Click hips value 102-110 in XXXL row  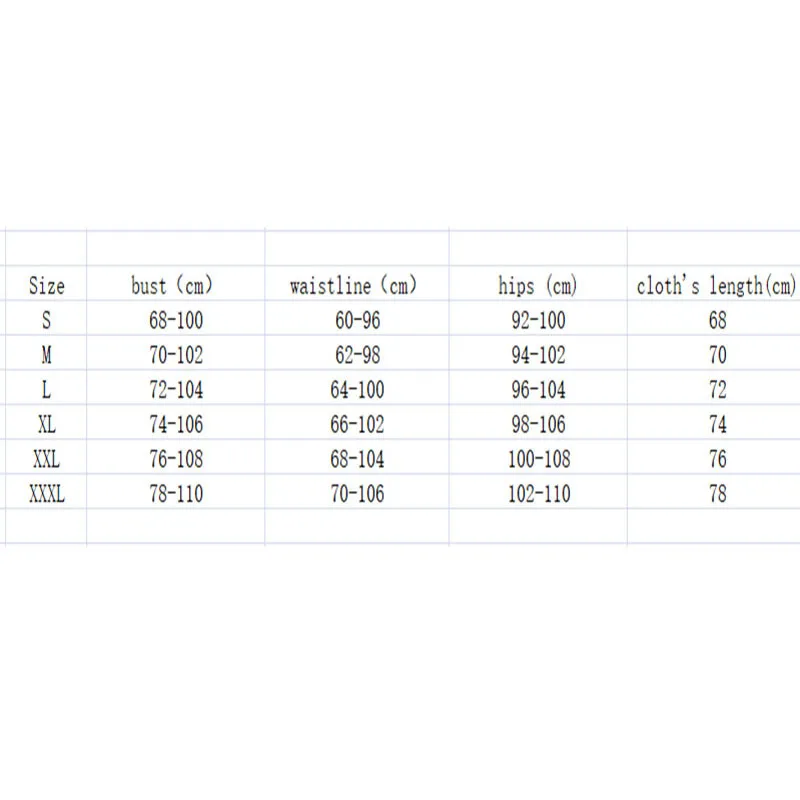pos(538,493)
